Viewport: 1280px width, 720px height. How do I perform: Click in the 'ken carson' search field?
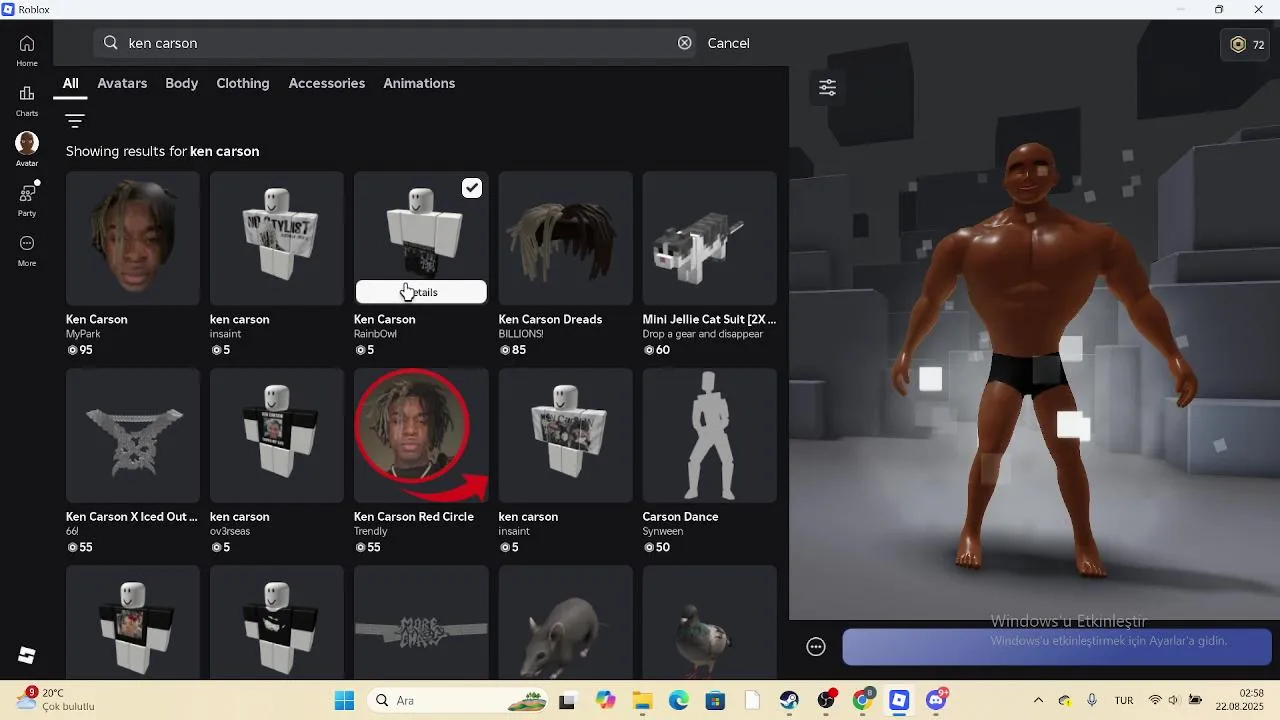click(395, 43)
